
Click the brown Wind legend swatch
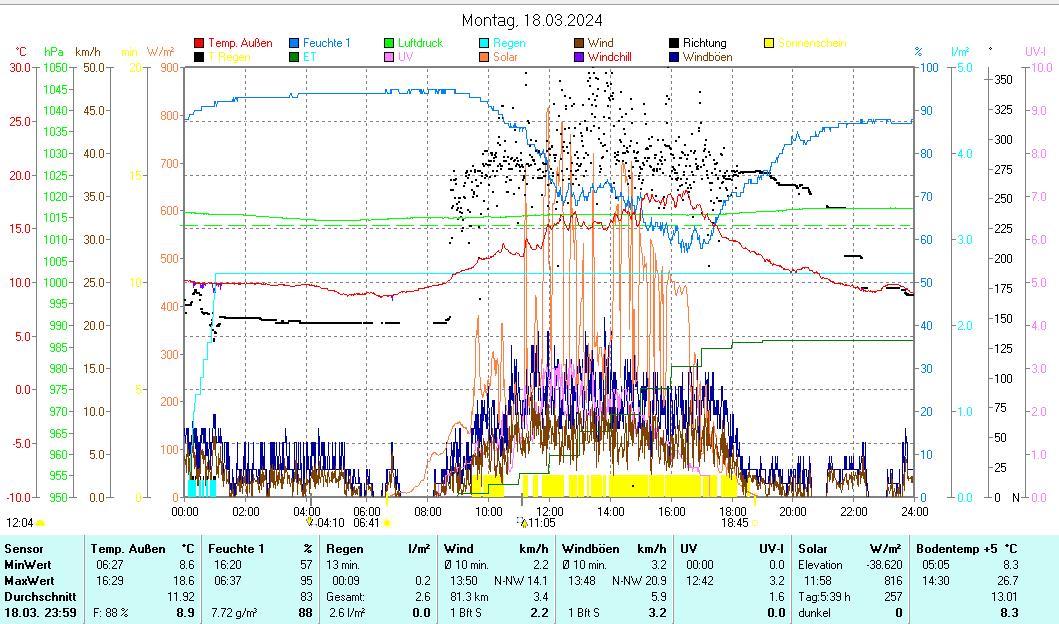[579, 43]
